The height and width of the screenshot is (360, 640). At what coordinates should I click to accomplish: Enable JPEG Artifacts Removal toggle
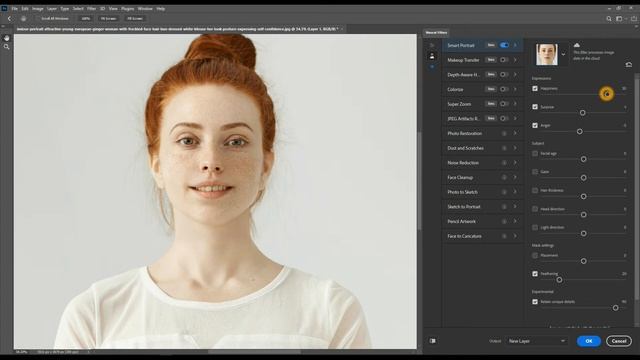pos(504,118)
